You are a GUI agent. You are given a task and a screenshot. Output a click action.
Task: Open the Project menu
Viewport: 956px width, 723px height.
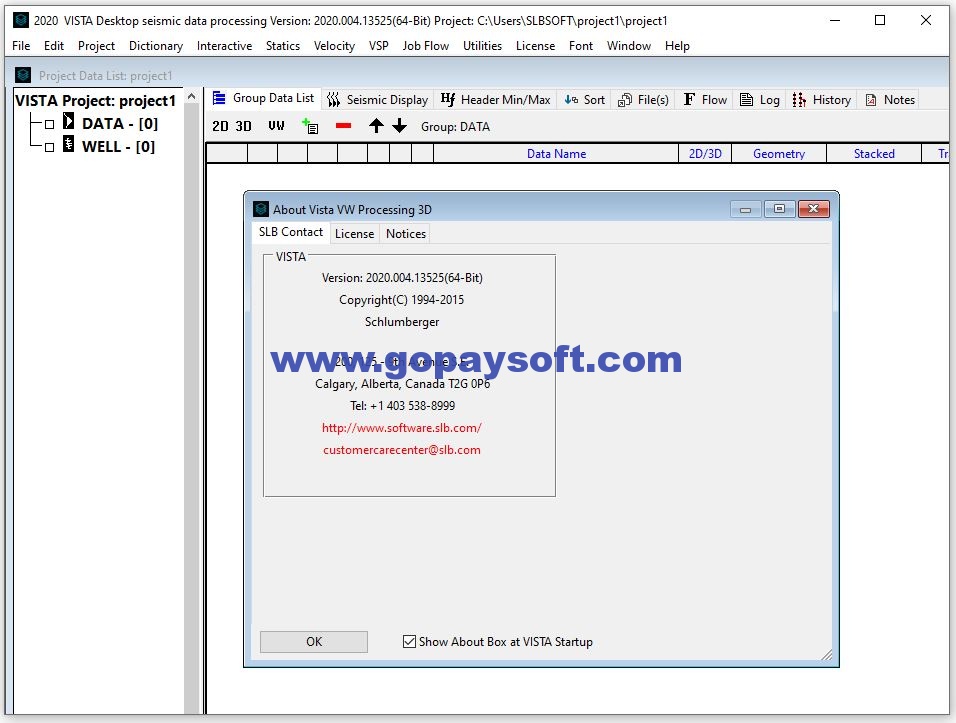pyautogui.click(x=96, y=46)
